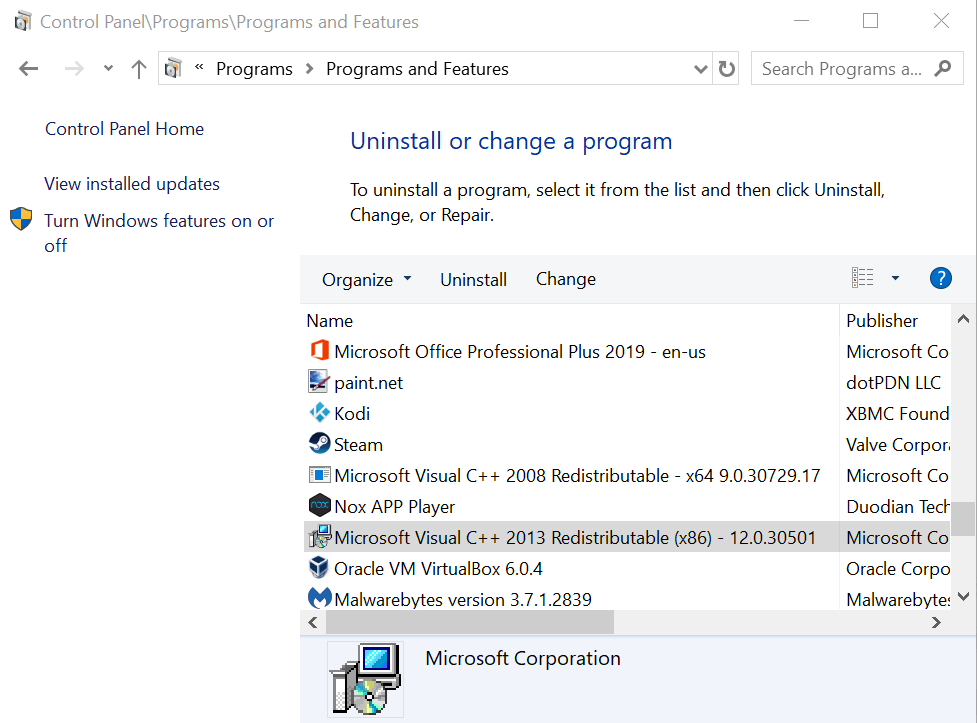Select the Visual C++ 2008 icon
Screen dimensions: 977x723
(320, 475)
